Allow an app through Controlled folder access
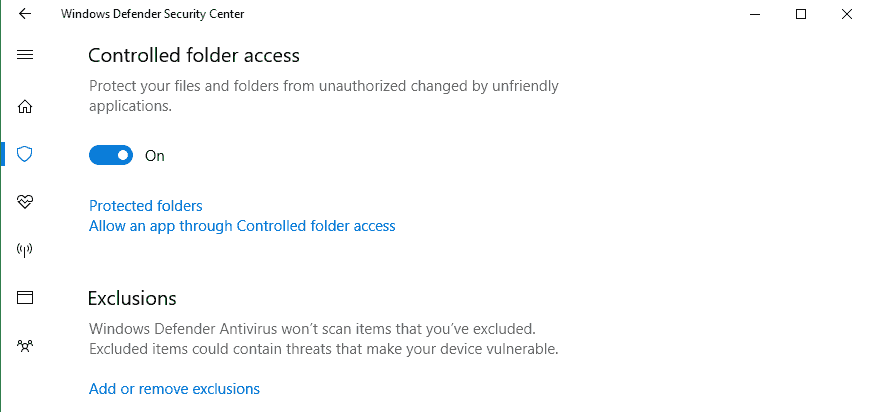870x412 pixels. (242, 226)
